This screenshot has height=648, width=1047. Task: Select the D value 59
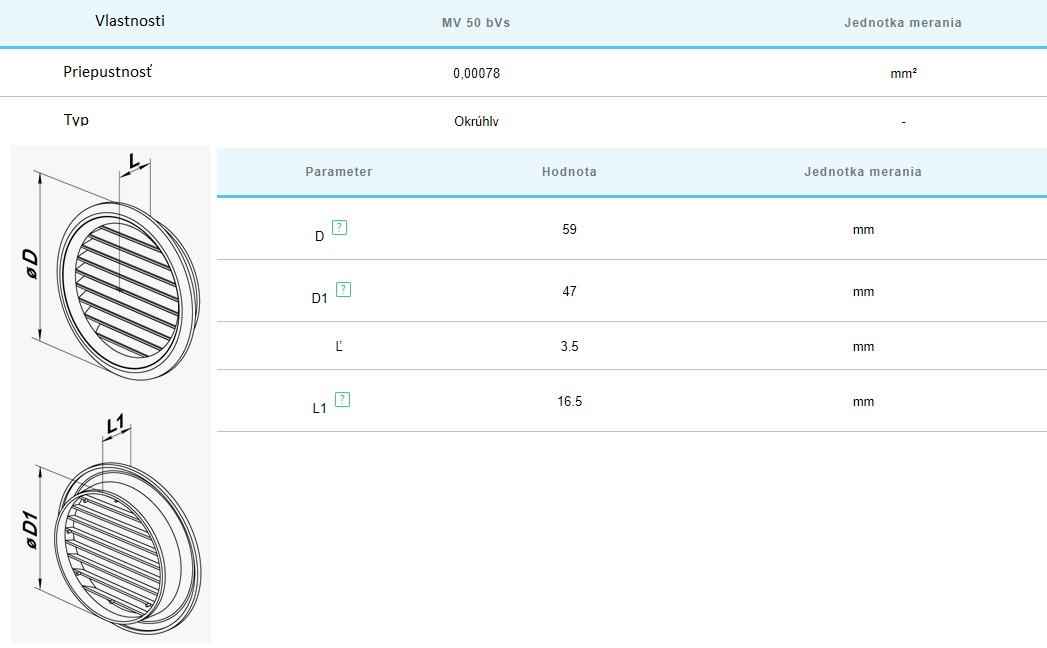click(570, 229)
